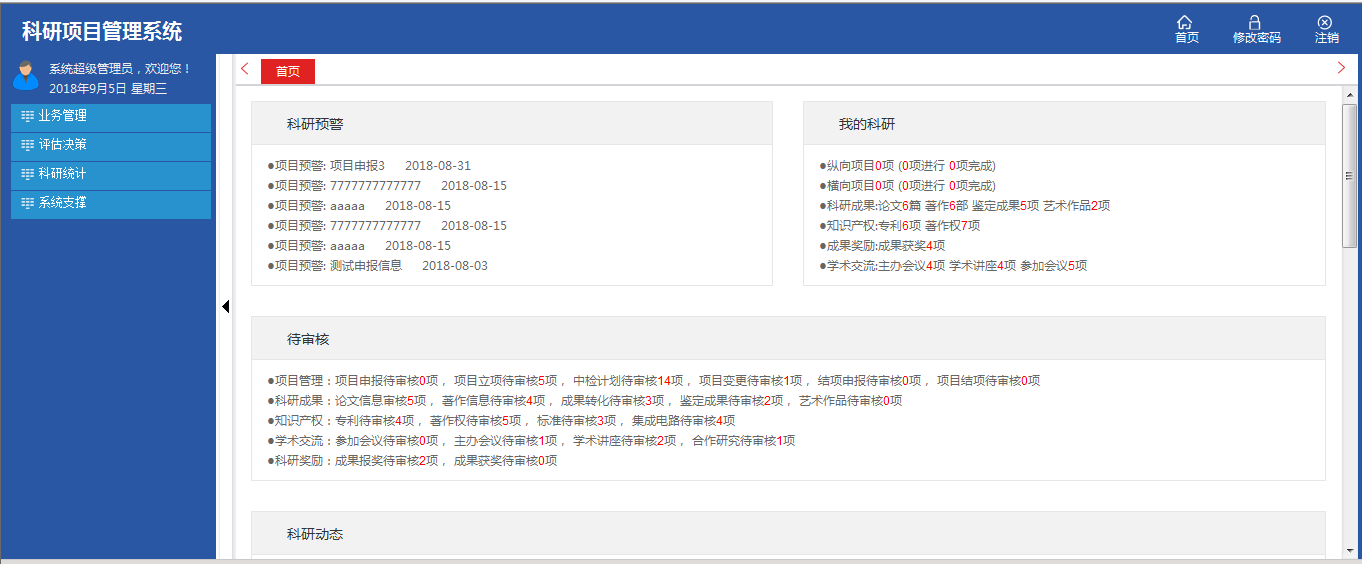Open 项目预警 项目申报3 entry

point(369,166)
